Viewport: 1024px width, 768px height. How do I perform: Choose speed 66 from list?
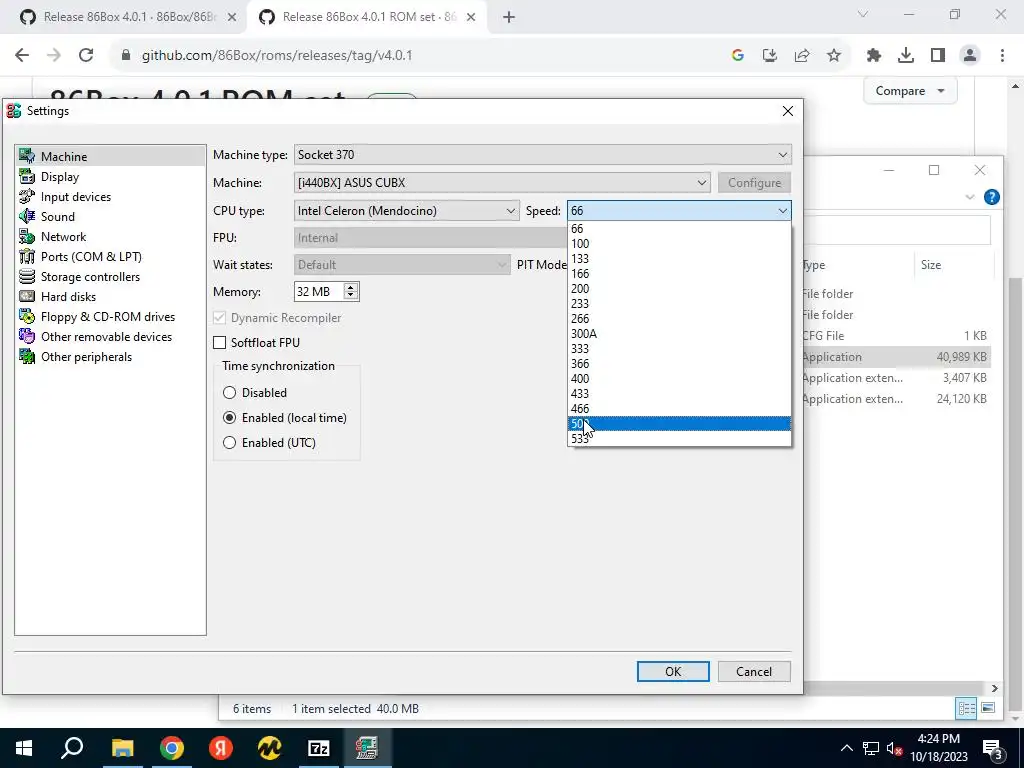pos(679,229)
